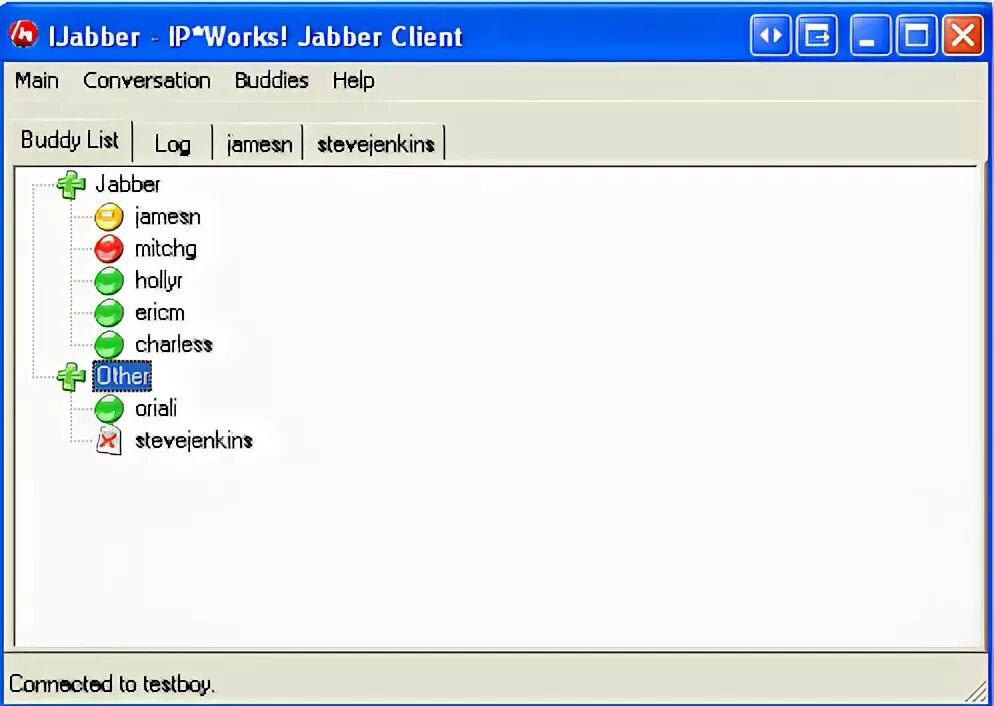Click the 'Connected to testboy.' status text
This screenshot has height=706, width=994.
[x=112, y=684]
